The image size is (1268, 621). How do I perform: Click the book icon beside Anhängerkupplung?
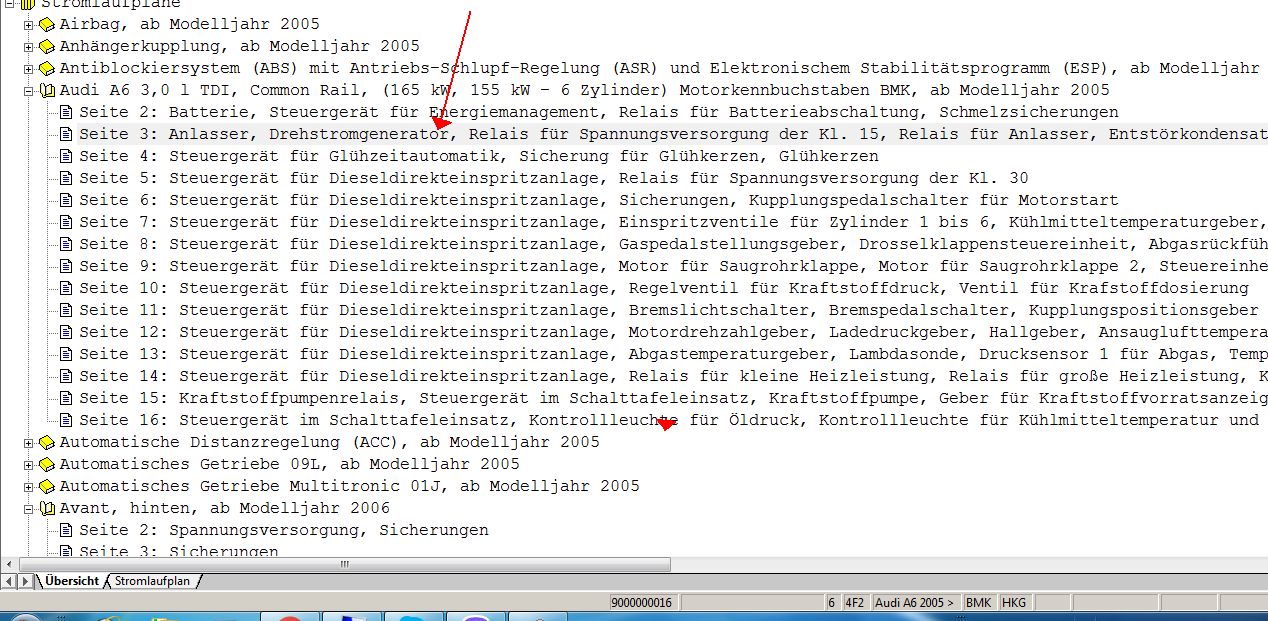(46, 46)
